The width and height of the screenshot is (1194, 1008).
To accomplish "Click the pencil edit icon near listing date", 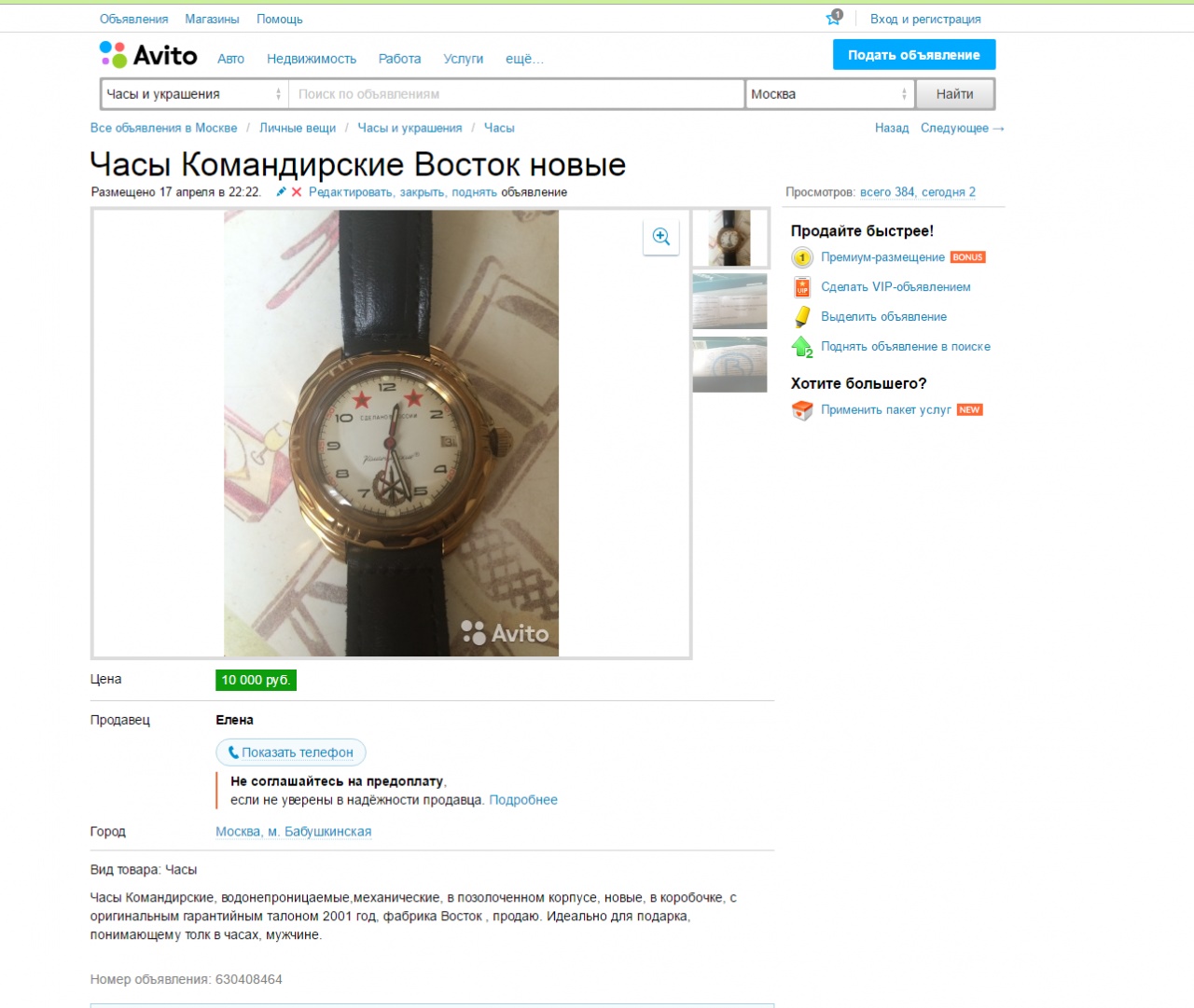I will [281, 192].
